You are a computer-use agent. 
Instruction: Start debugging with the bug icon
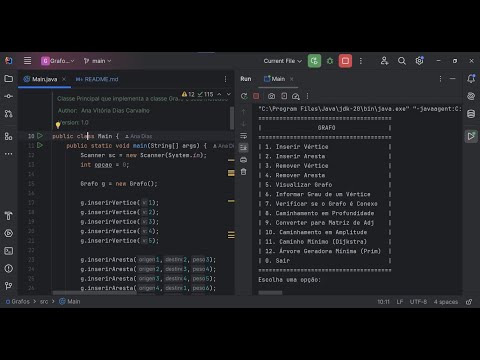[x=330, y=61]
